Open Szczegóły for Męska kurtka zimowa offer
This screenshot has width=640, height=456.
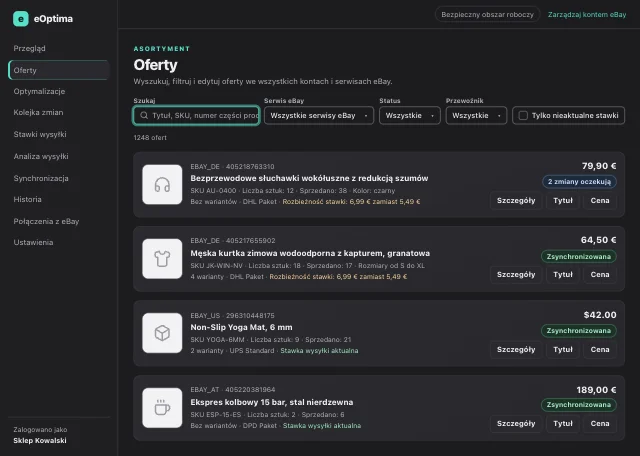point(516,275)
